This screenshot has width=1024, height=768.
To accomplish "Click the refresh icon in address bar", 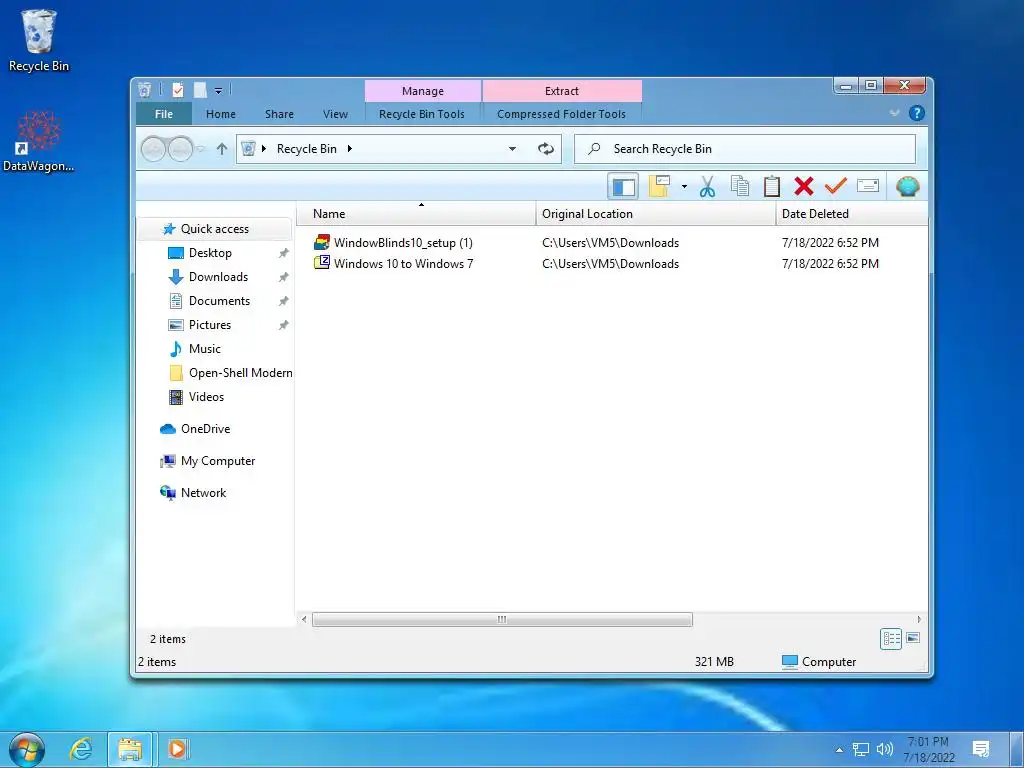I will pyautogui.click(x=545, y=149).
